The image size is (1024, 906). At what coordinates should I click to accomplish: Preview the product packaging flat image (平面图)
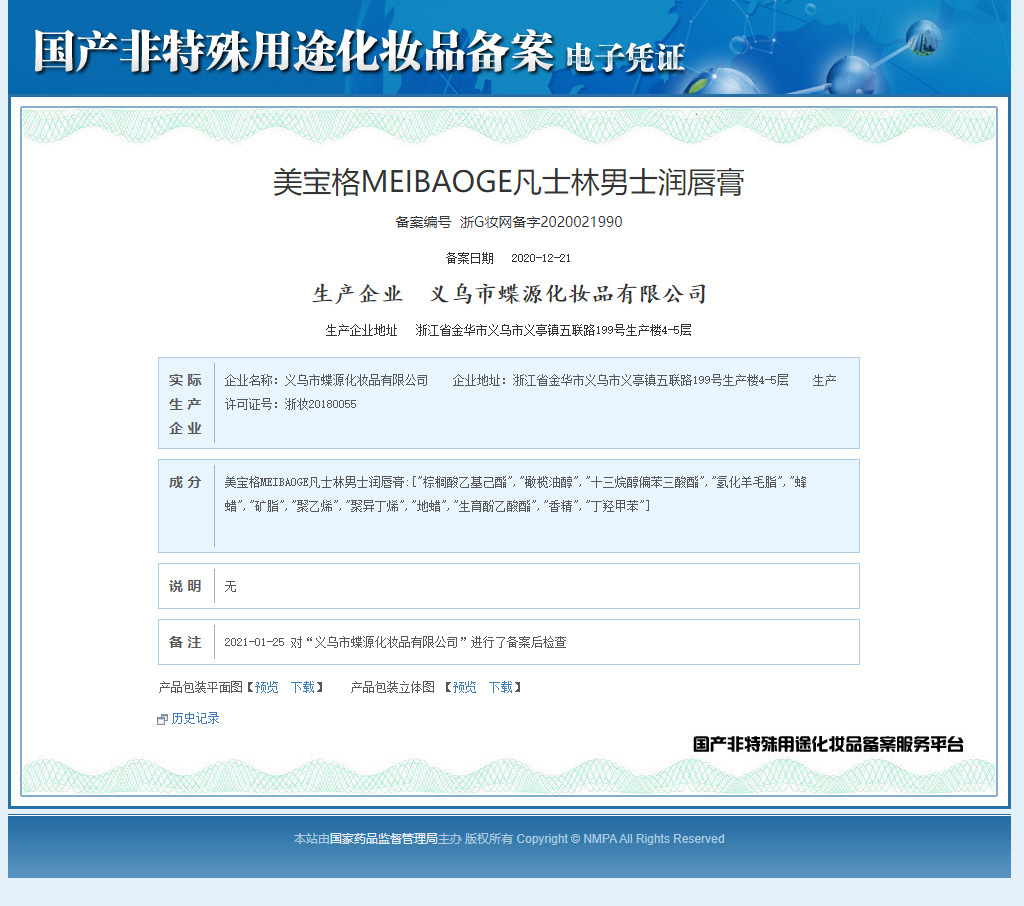pos(266,687)
